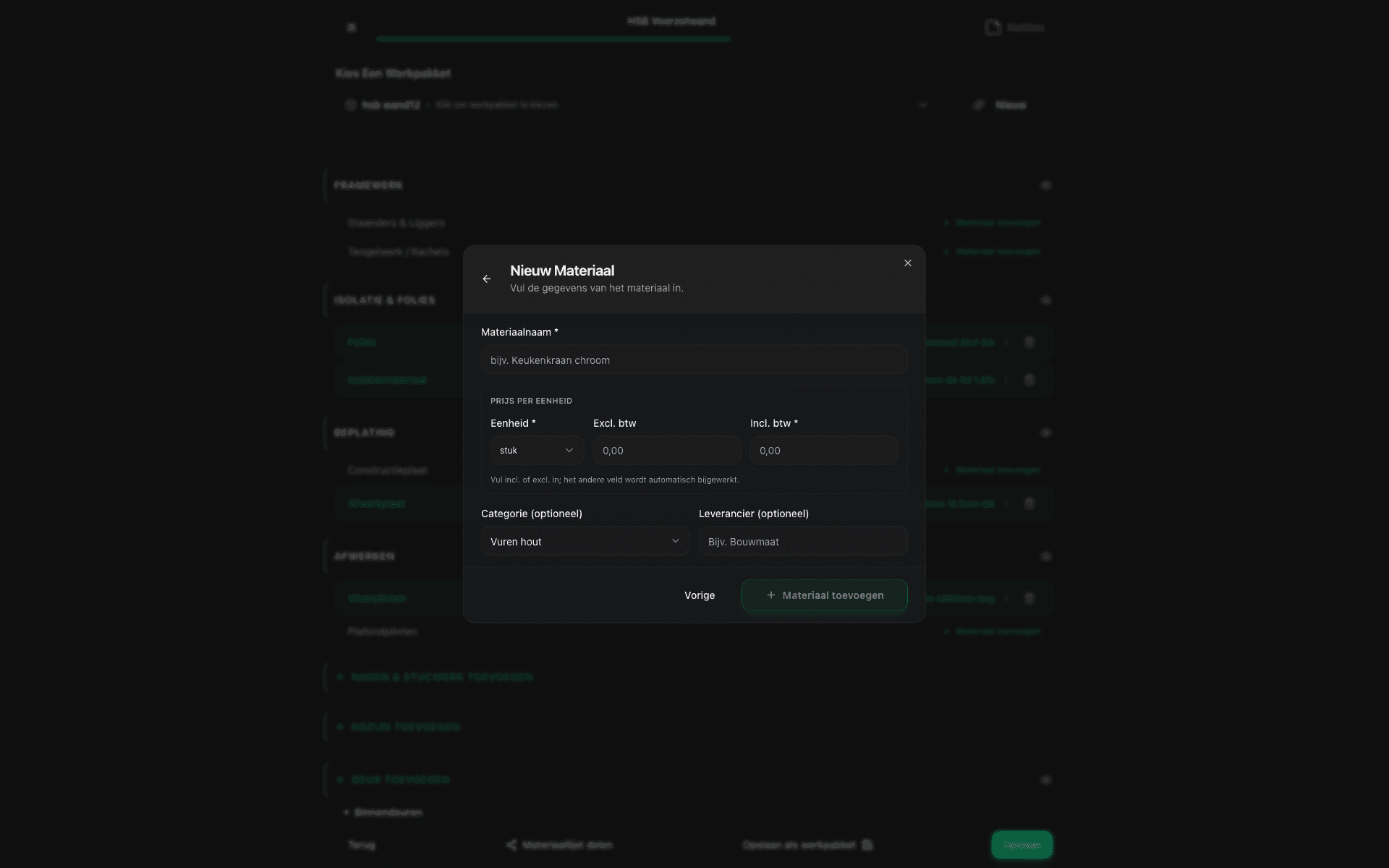
Task: Click the green Opslaan button bottom-right
Action: (x=1021, y=844)
